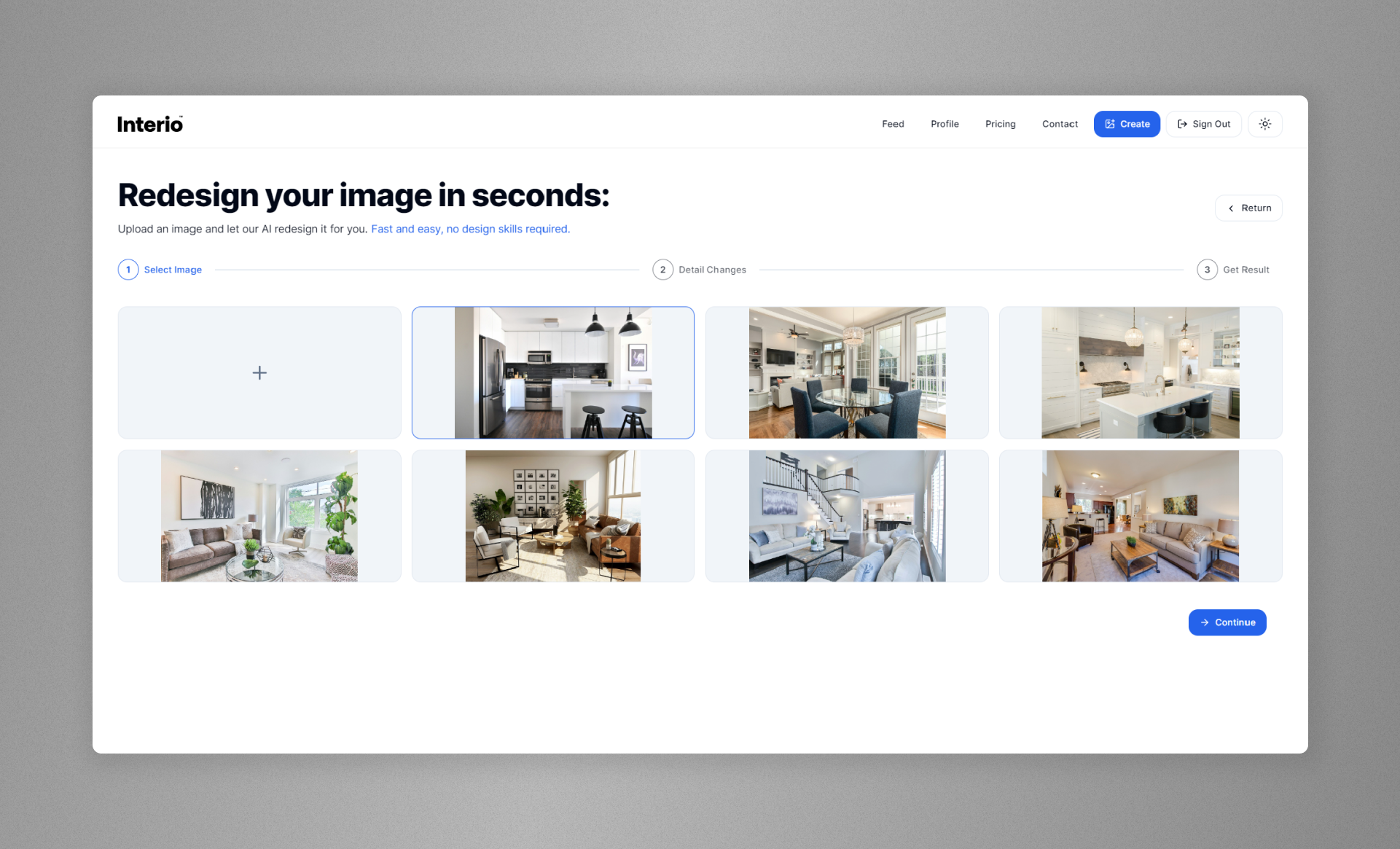Click the step 1 Select Image circle icon

(x=127, y=269)
